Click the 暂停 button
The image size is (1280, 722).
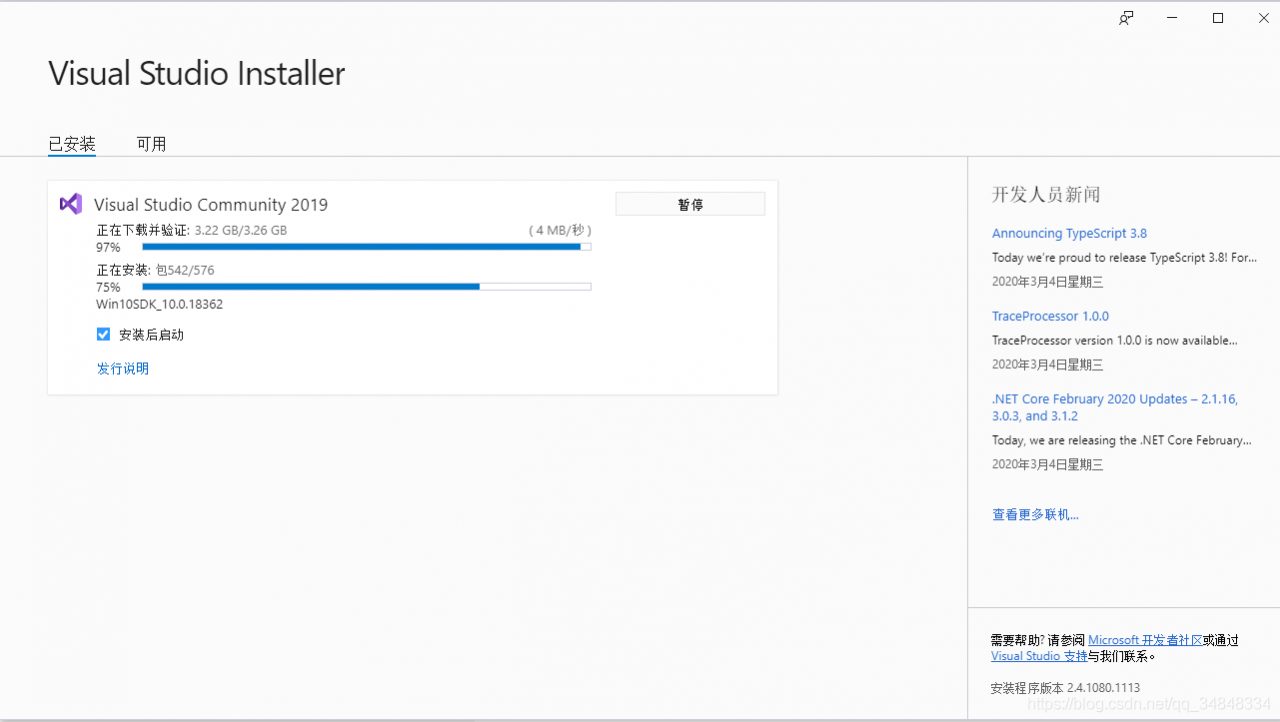(x=690, y=204)
